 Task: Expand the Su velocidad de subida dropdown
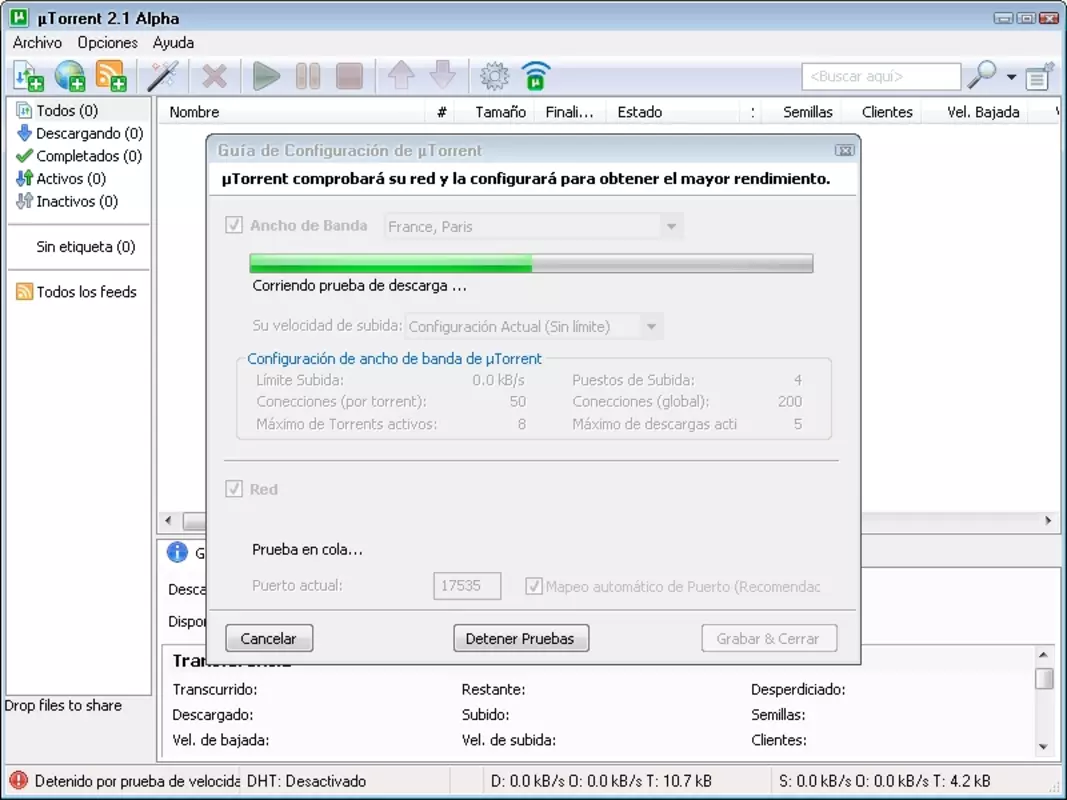pyautogui.click(x=534, y=327)
